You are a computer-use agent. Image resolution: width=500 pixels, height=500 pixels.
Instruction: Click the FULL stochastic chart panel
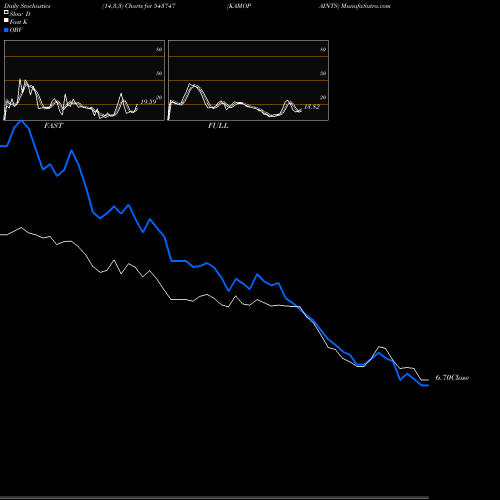(x=248, y=80)
